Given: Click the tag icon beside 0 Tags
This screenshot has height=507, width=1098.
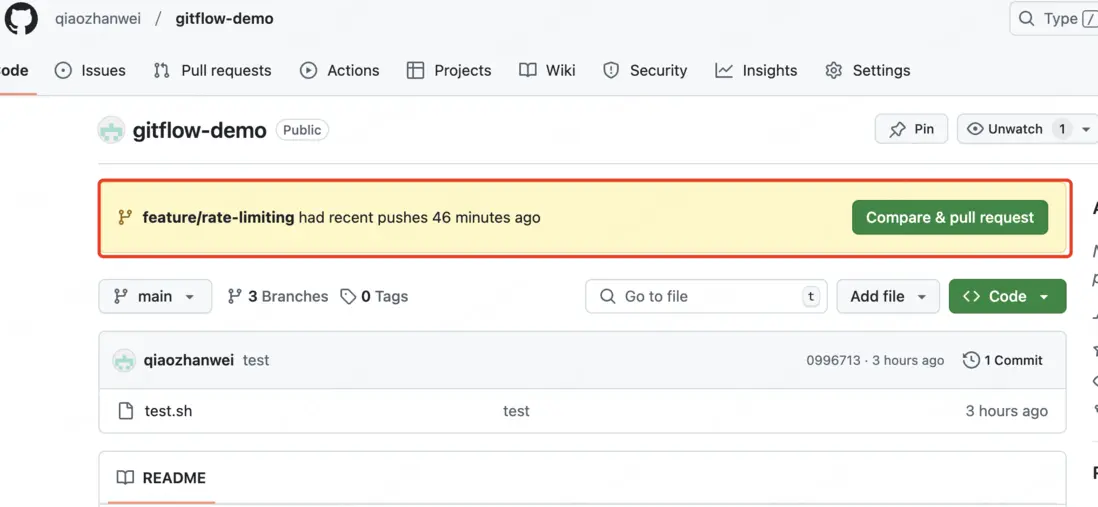Looking at the screenshot, I should [348, 296].
